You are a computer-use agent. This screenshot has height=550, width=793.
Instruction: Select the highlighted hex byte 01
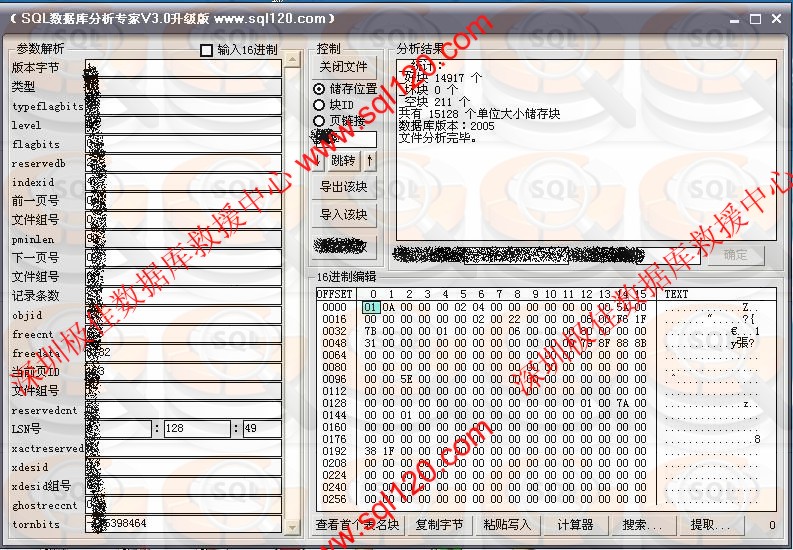click(x=370, y=307)
